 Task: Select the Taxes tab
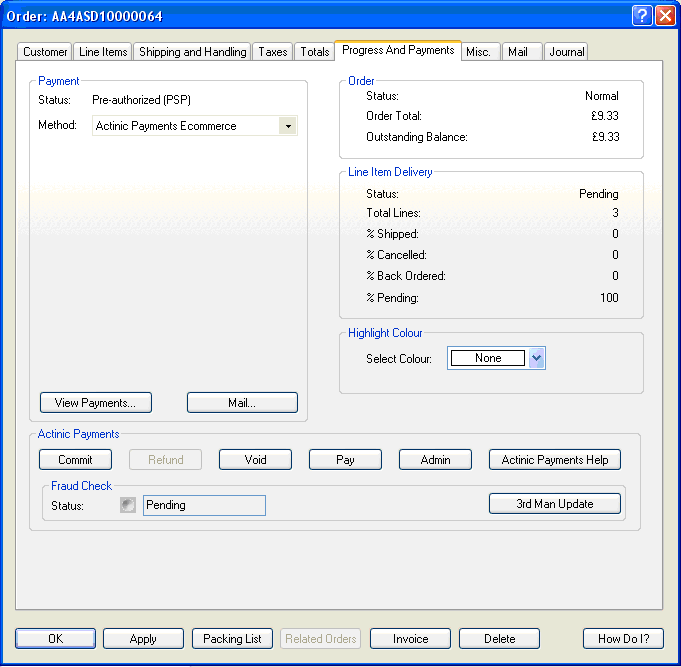[x=272, y=52]
